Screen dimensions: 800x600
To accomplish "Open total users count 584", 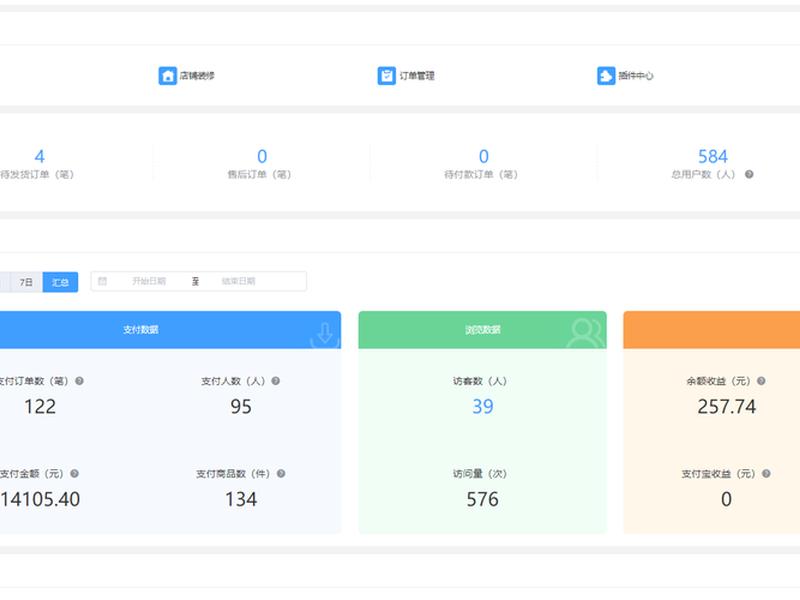I will pyautogui.click(x=713, y=156).
